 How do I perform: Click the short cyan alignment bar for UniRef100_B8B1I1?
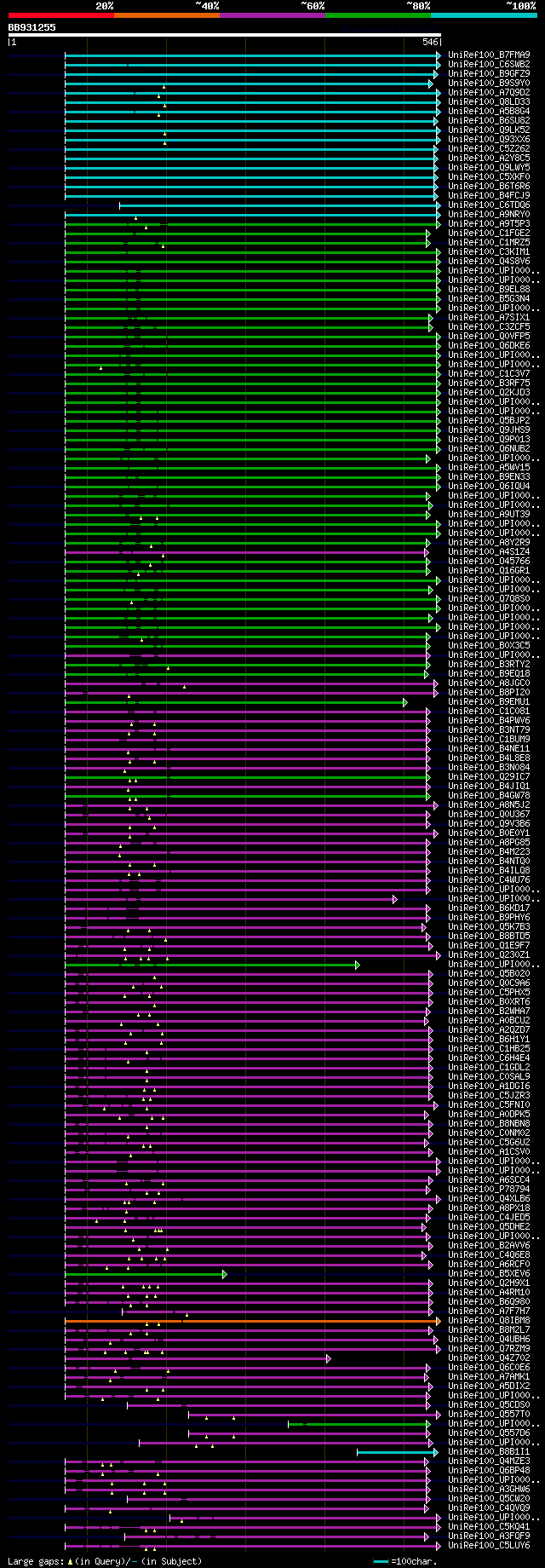click(x=397, y=1453)
